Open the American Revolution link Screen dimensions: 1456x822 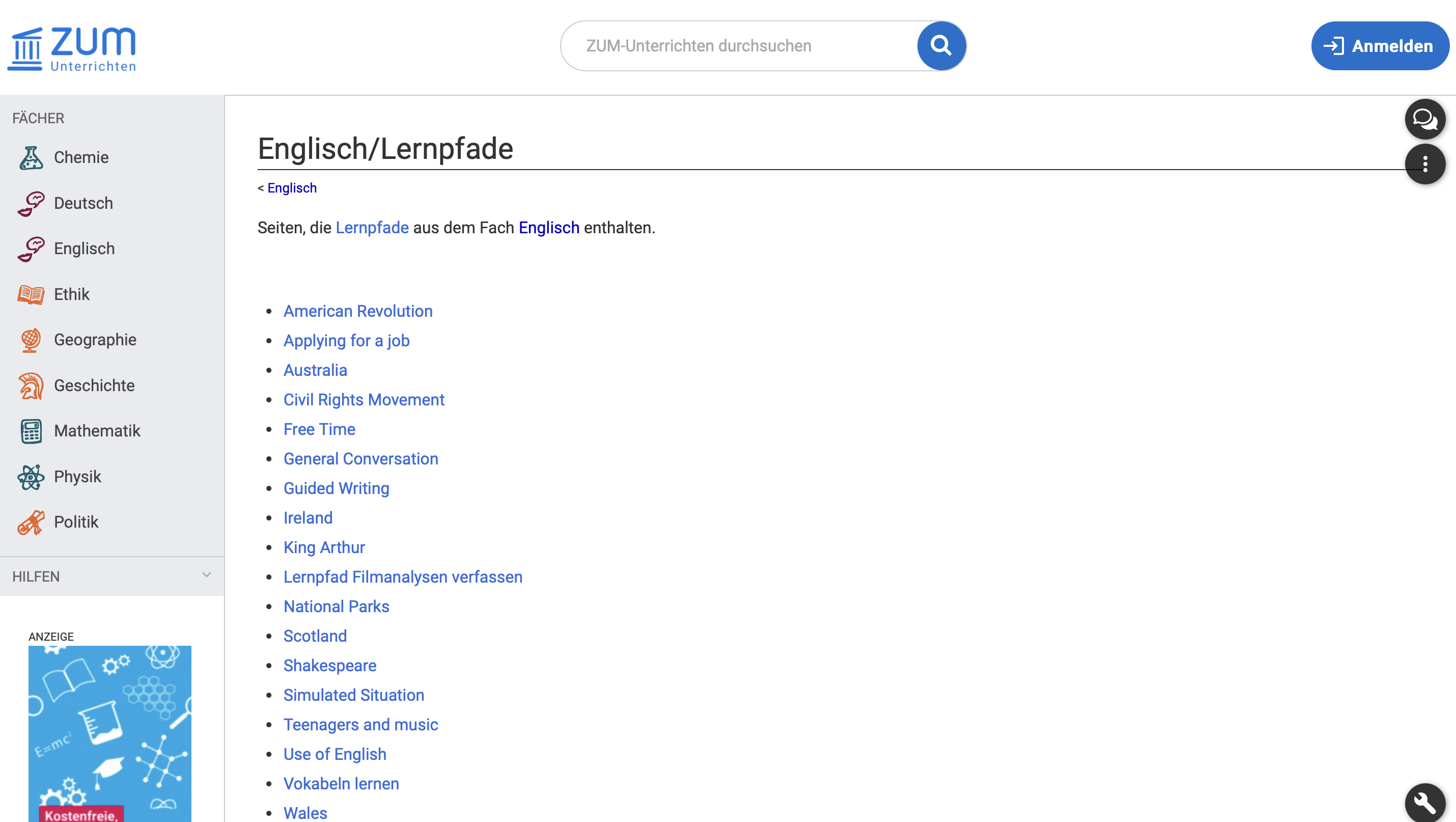point(358,312)
